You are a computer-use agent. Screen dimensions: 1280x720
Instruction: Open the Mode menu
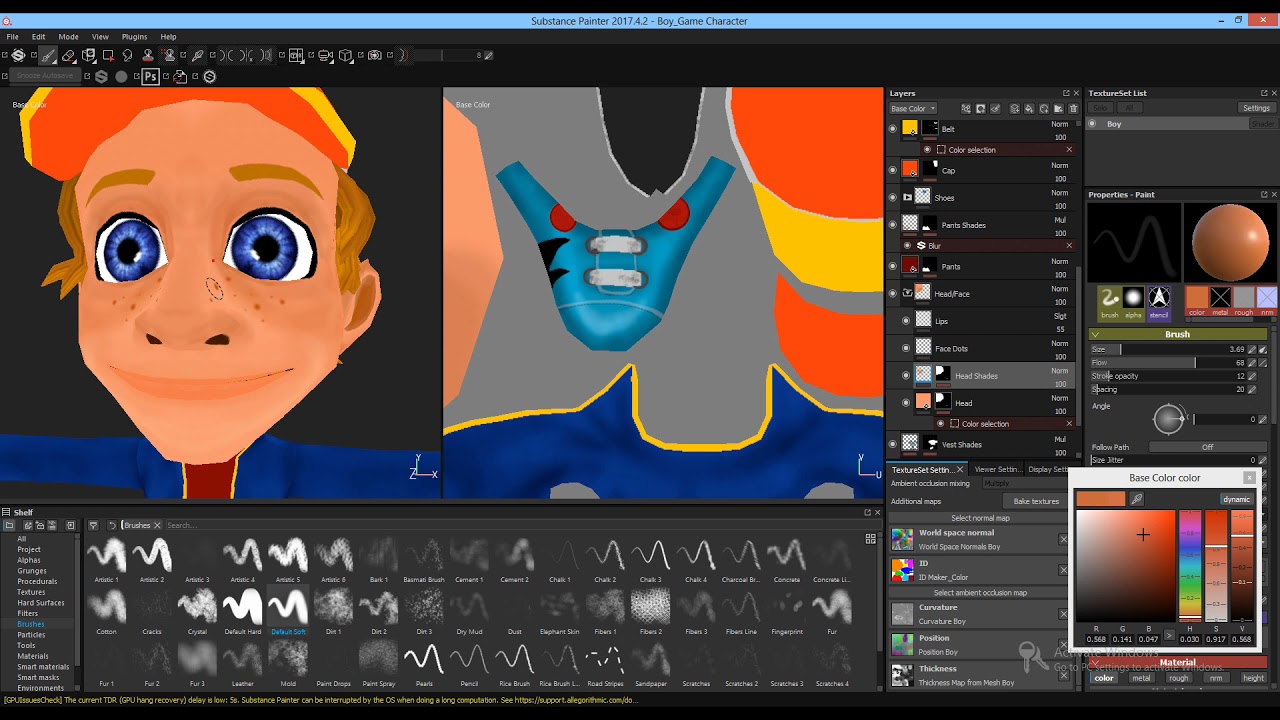68,37
